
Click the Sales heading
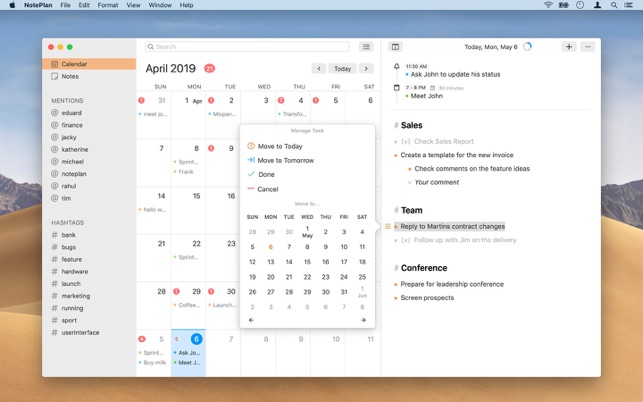(x=411, y=125)
